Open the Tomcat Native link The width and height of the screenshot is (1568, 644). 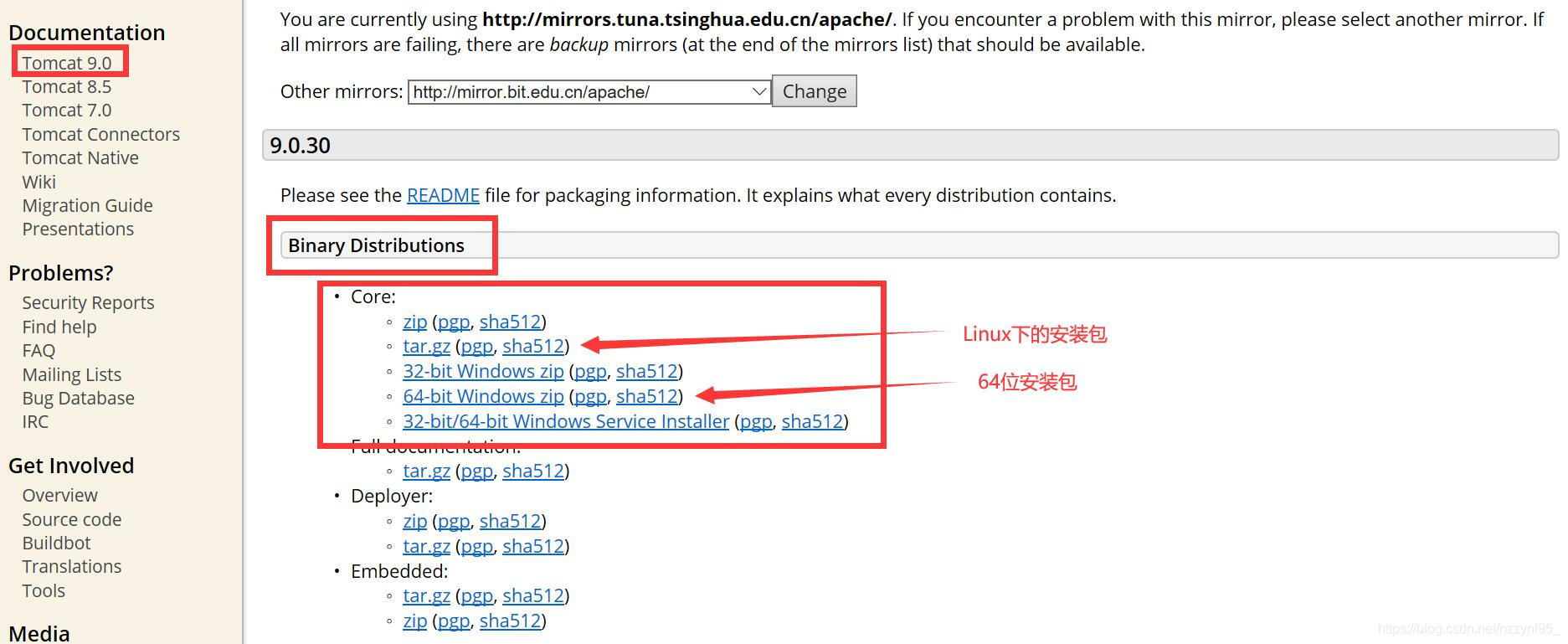[80, 157]
